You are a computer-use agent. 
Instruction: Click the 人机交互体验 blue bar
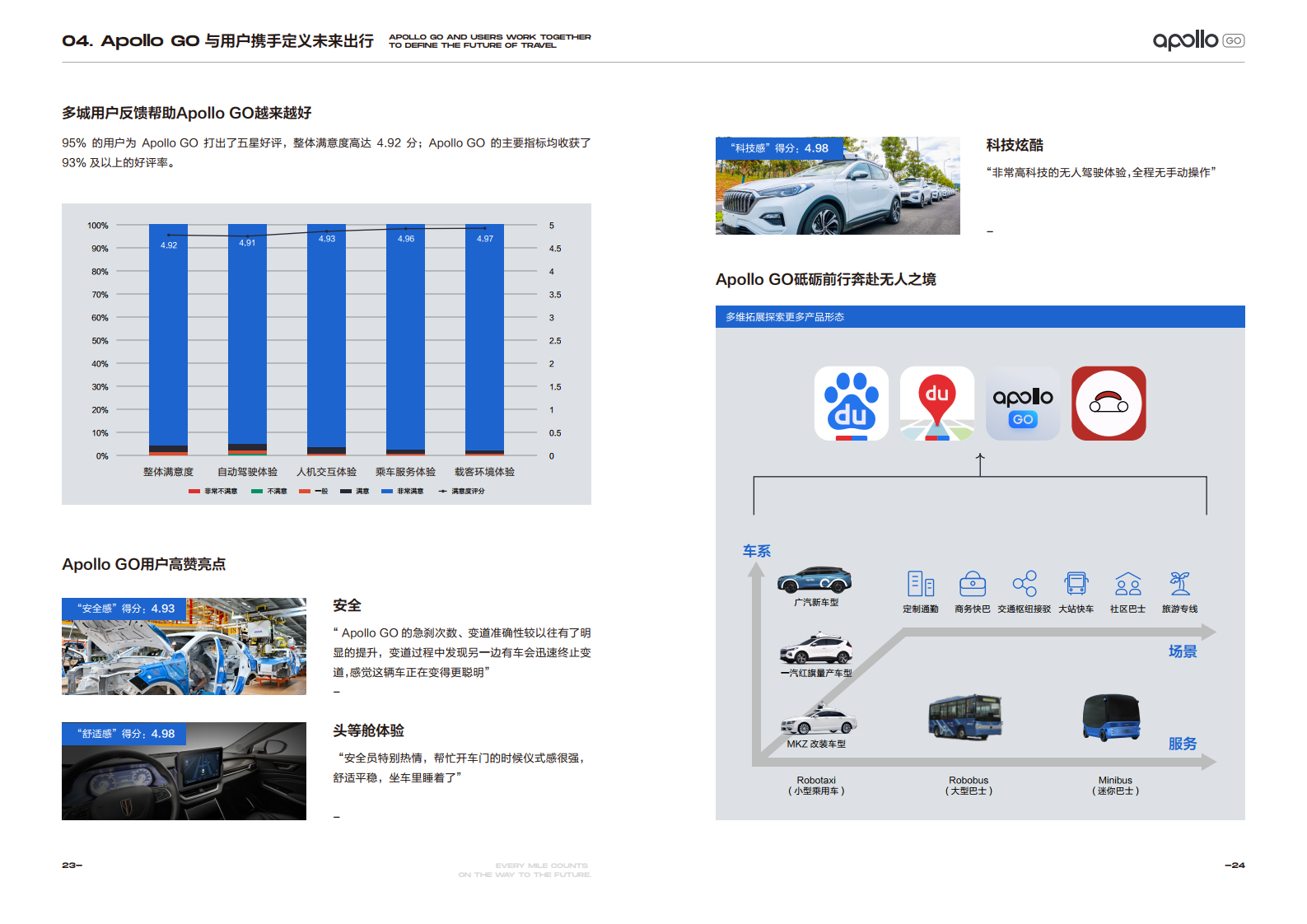pos(326,335)
